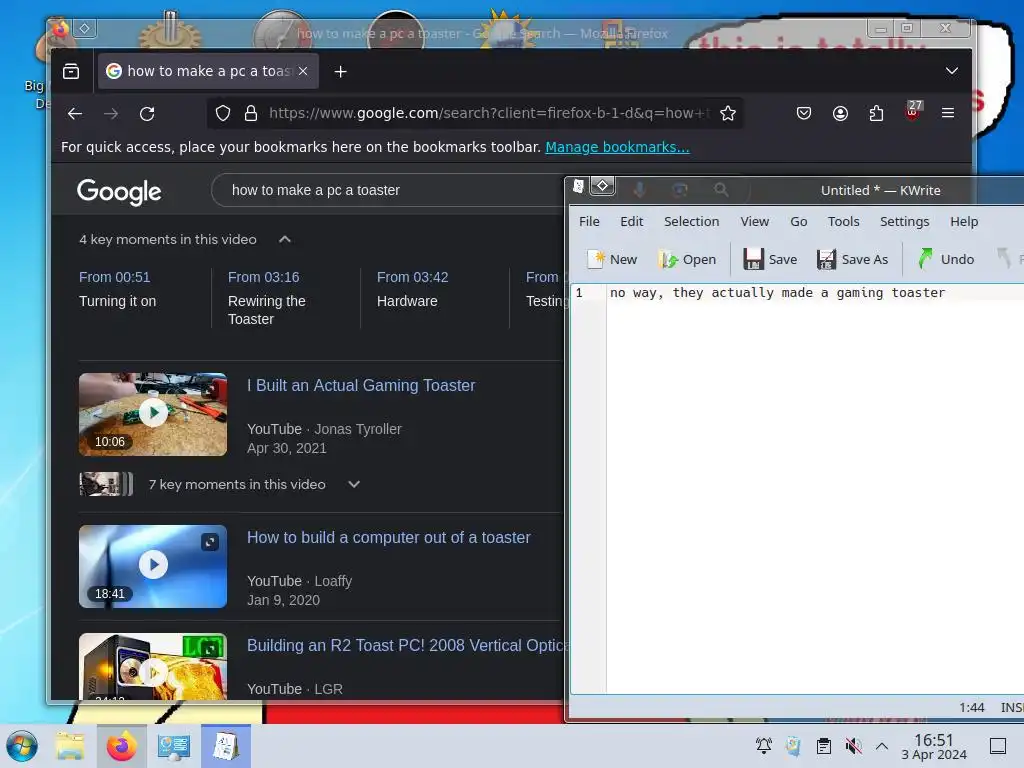This screenshot has height=768, width=1024.
Task: Create New document in KWrite
Action: [612, 259]
